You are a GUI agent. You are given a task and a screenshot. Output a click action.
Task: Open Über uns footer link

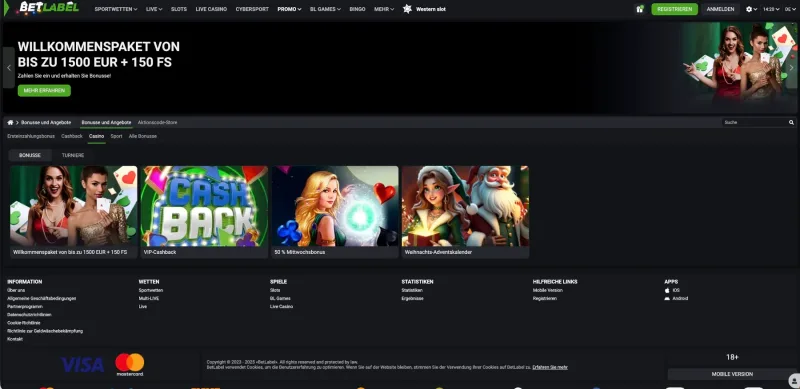[16, 290]
